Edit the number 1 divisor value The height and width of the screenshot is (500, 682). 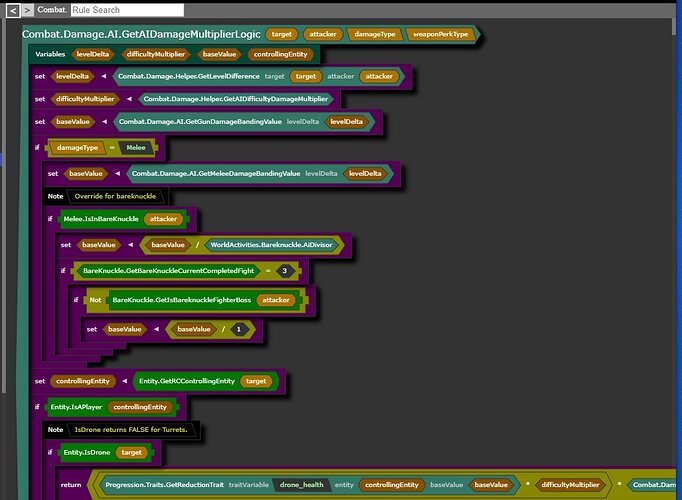[237, 328]
